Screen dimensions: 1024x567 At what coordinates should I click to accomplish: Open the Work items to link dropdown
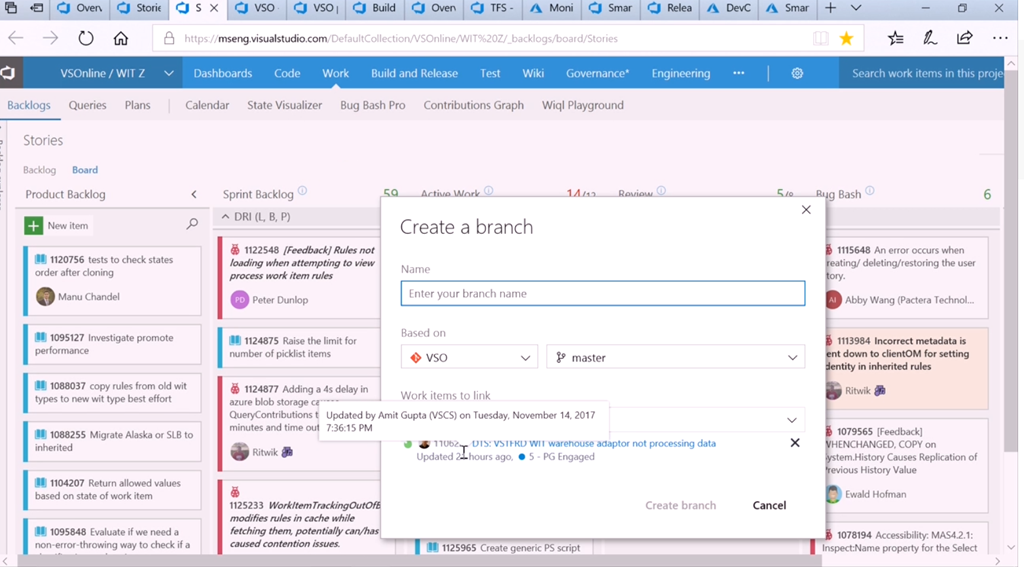click(792, 420)
